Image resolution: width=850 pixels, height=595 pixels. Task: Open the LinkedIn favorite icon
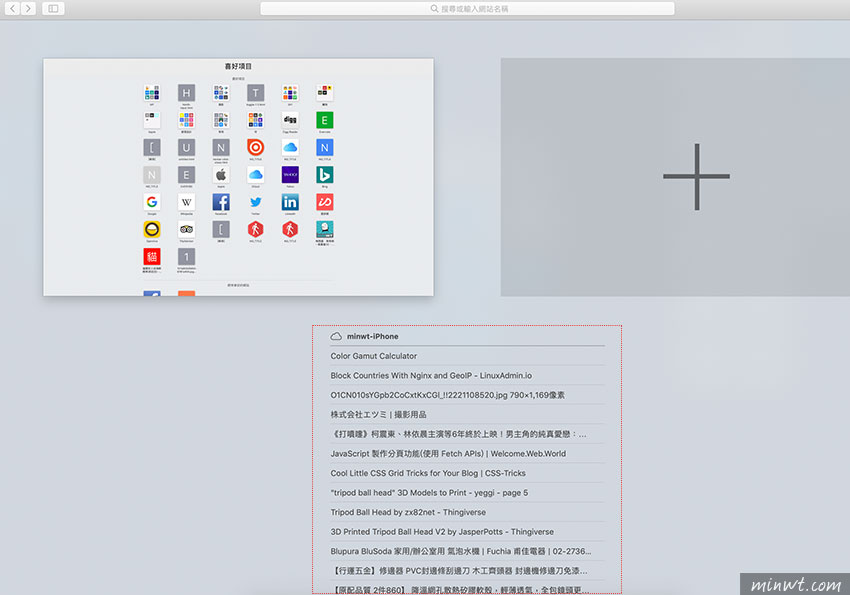(290, 202)
